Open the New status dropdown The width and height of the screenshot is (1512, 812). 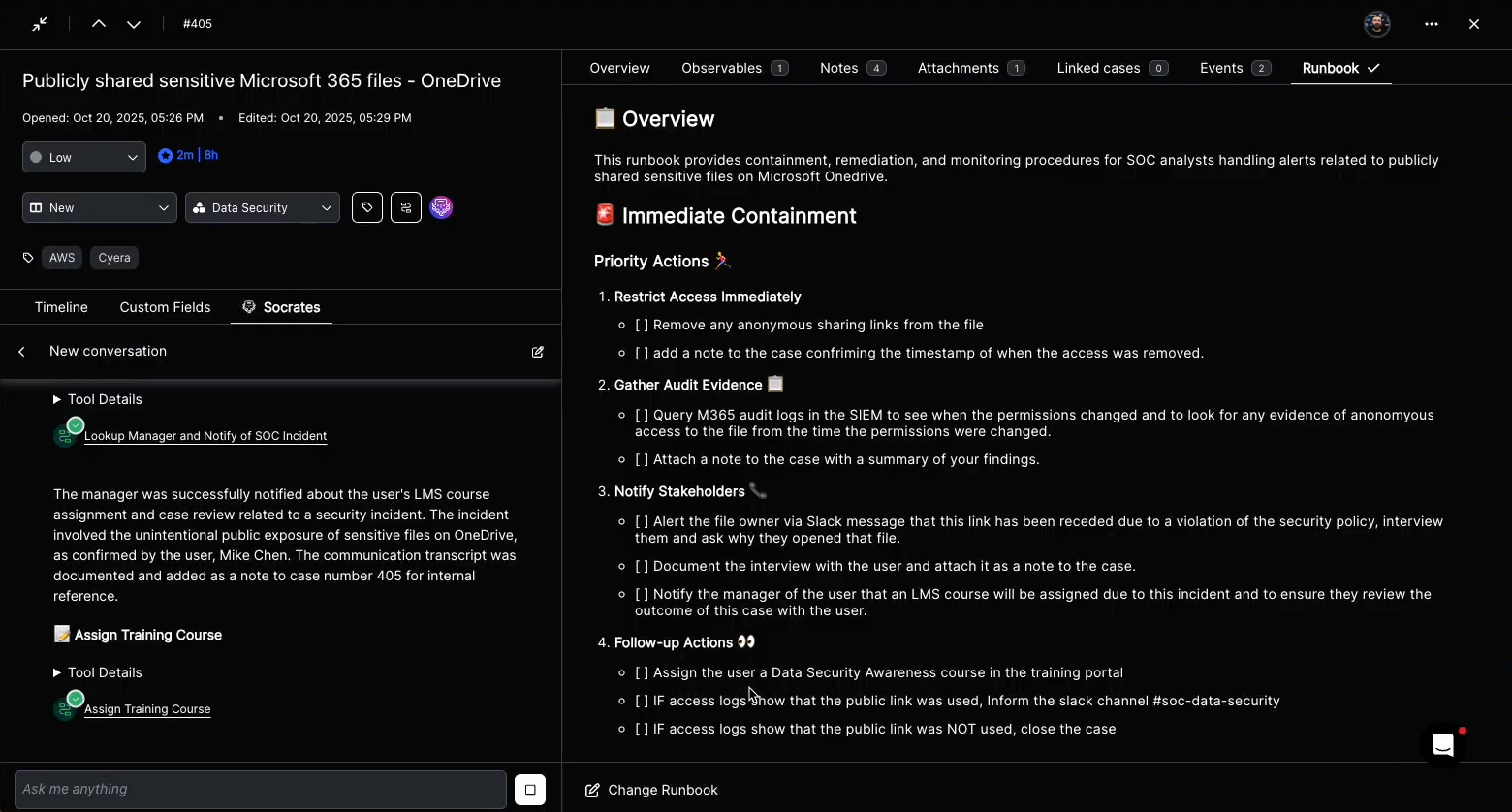pos(100,207)
